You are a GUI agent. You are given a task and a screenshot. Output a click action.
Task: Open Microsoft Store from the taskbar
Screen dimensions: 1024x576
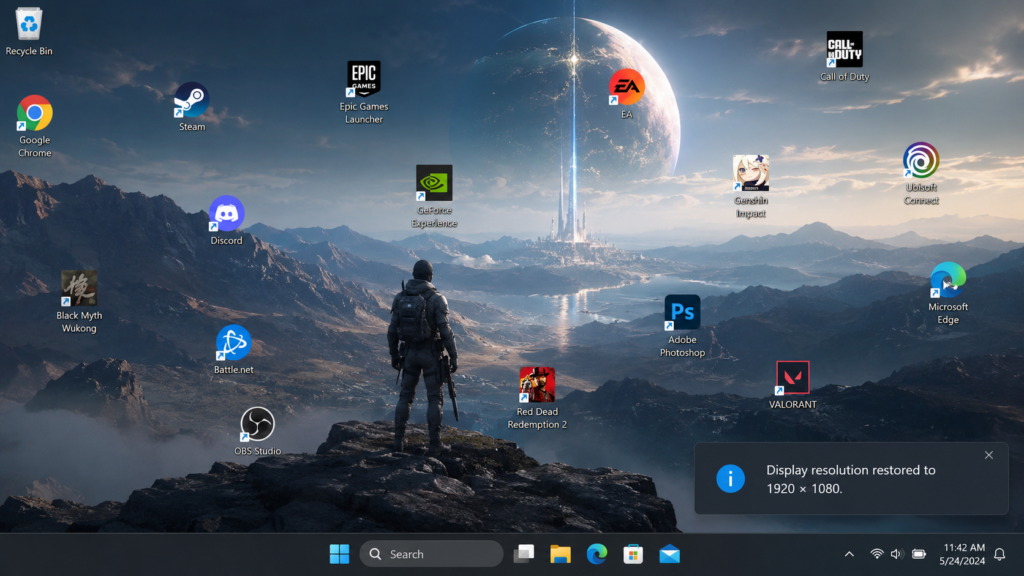633,554
